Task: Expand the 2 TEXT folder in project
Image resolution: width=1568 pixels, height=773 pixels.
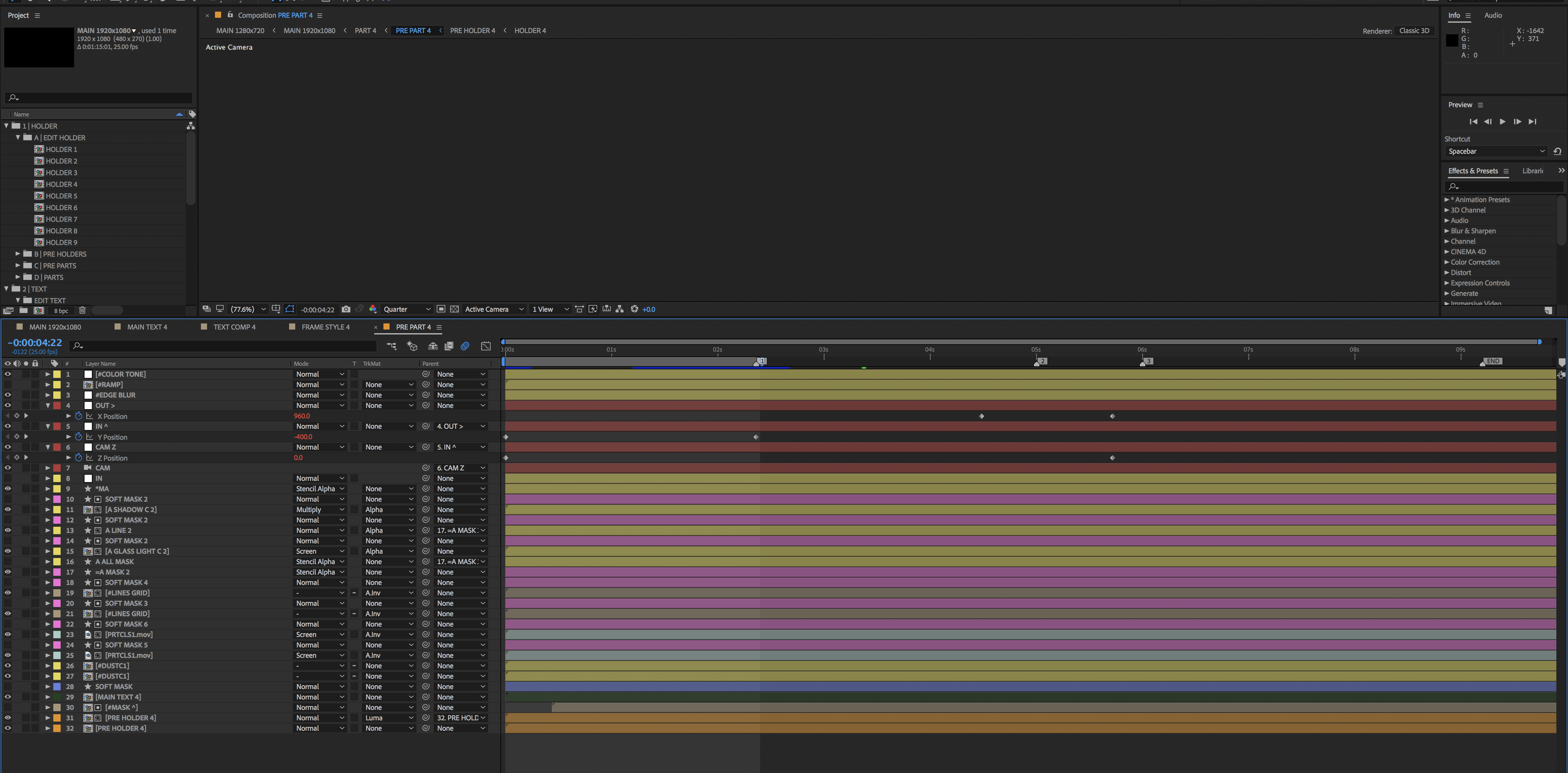Action: tap(8, 289)
